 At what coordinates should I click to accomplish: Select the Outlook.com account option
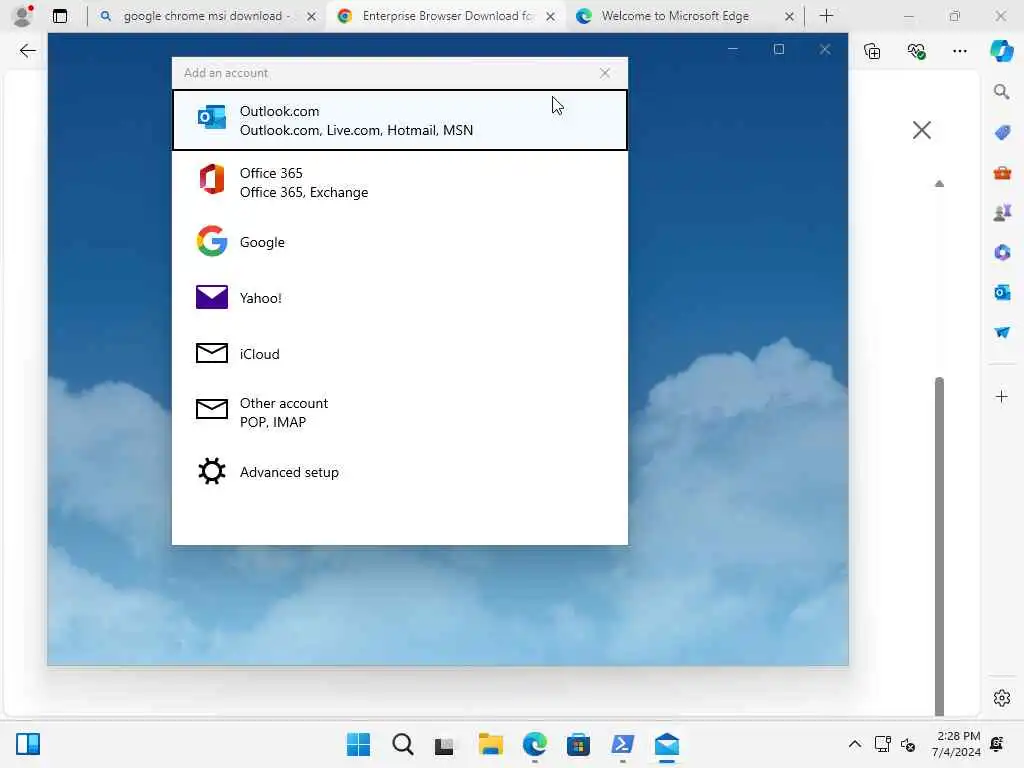click(399, 120)
